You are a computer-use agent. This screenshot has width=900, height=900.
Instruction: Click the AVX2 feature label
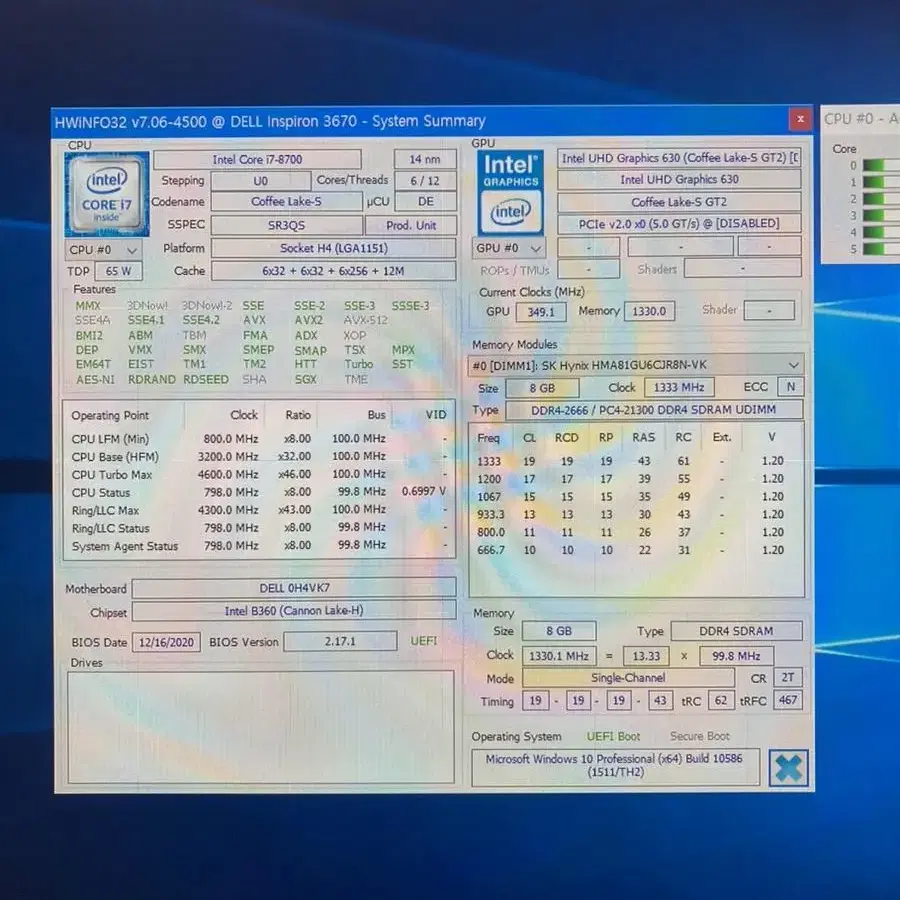309,320
